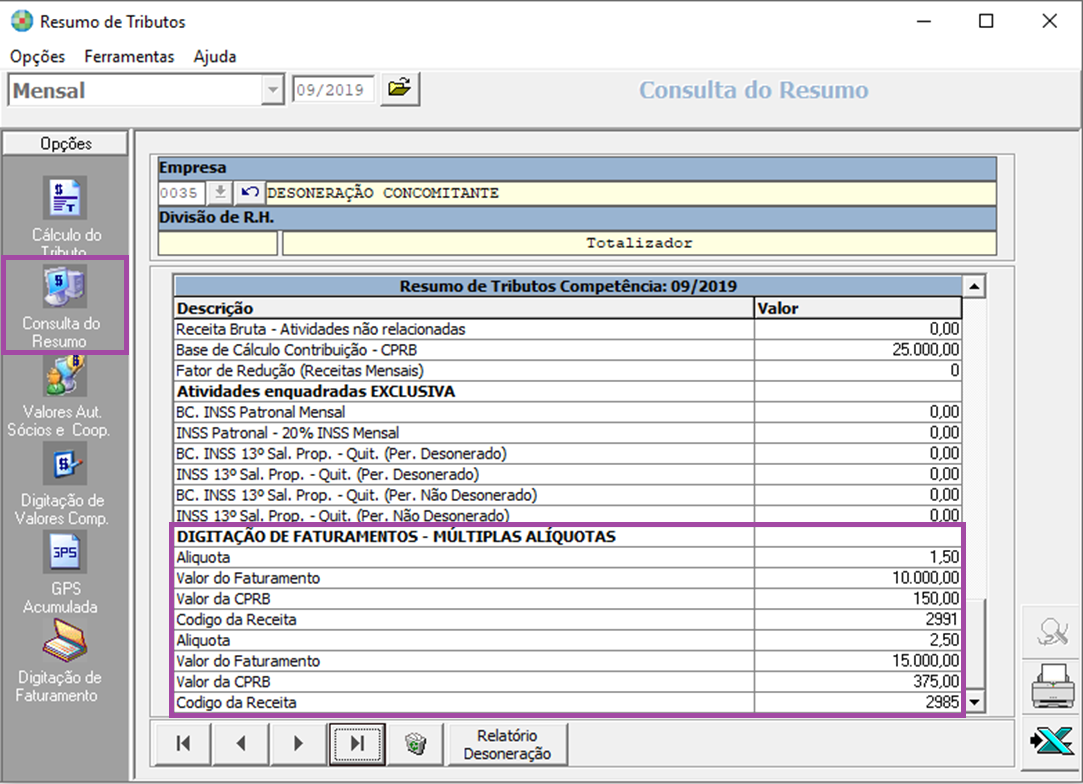Select DIGITAÇÃO DE FATURAMENTOS - MÚLTIPLAS ALÍQUOTAS row
Viewport: 1083px width, 784px height.
coord(567,537)
